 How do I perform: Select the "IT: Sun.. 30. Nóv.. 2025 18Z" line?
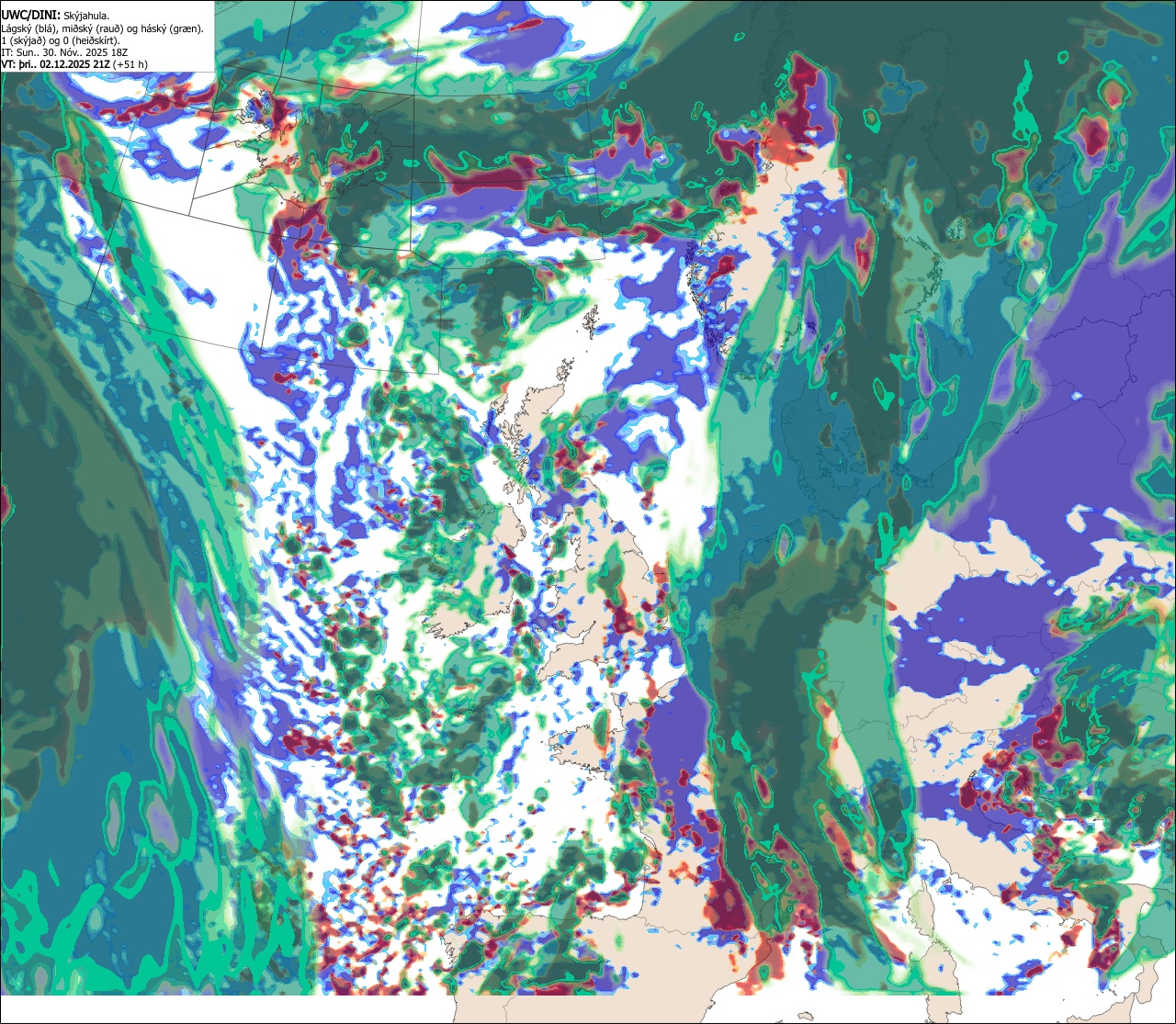point(62,52)
